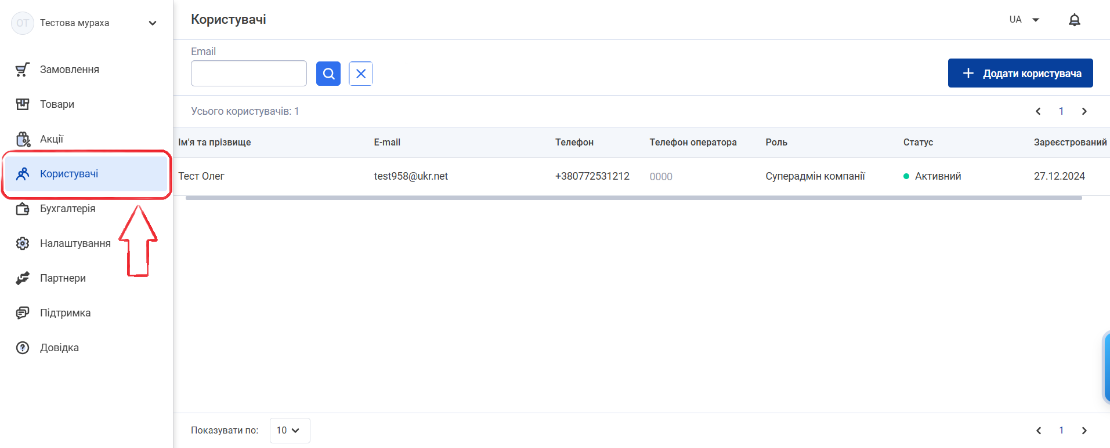
Task: Click registration date 27.12.2024
Action: coord(1059,176)
